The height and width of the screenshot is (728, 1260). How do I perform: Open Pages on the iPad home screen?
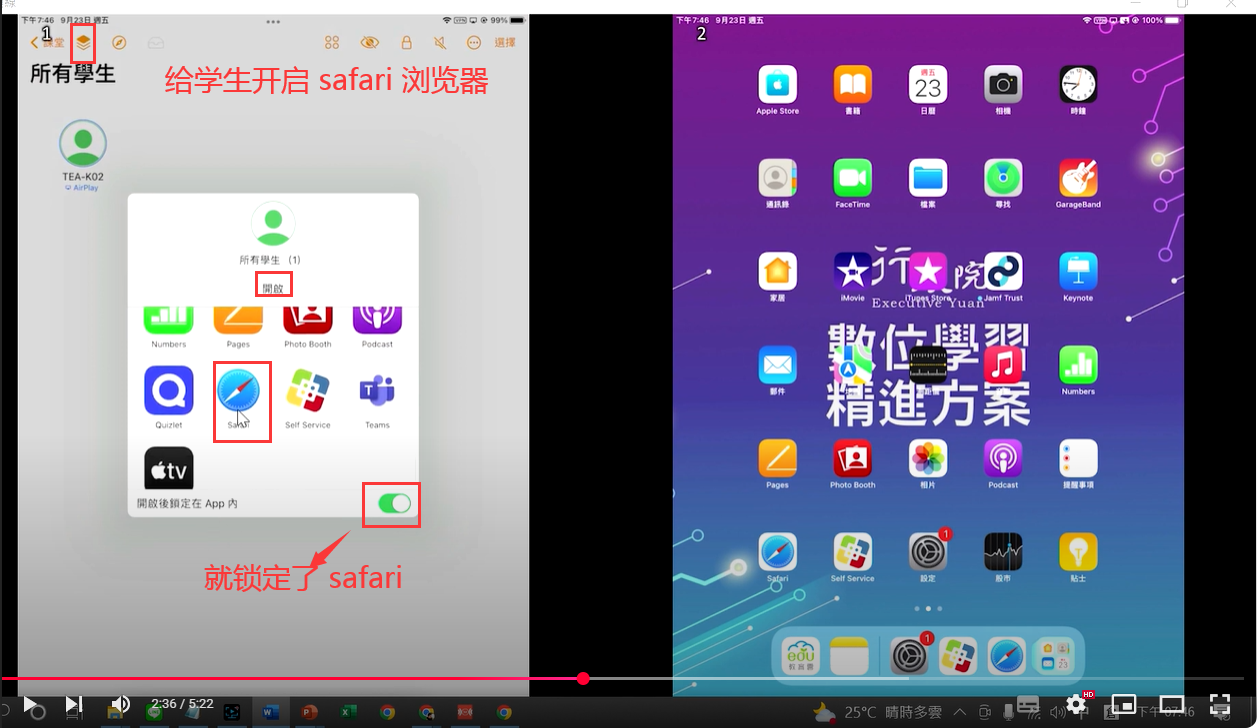(x=777, y=458)
